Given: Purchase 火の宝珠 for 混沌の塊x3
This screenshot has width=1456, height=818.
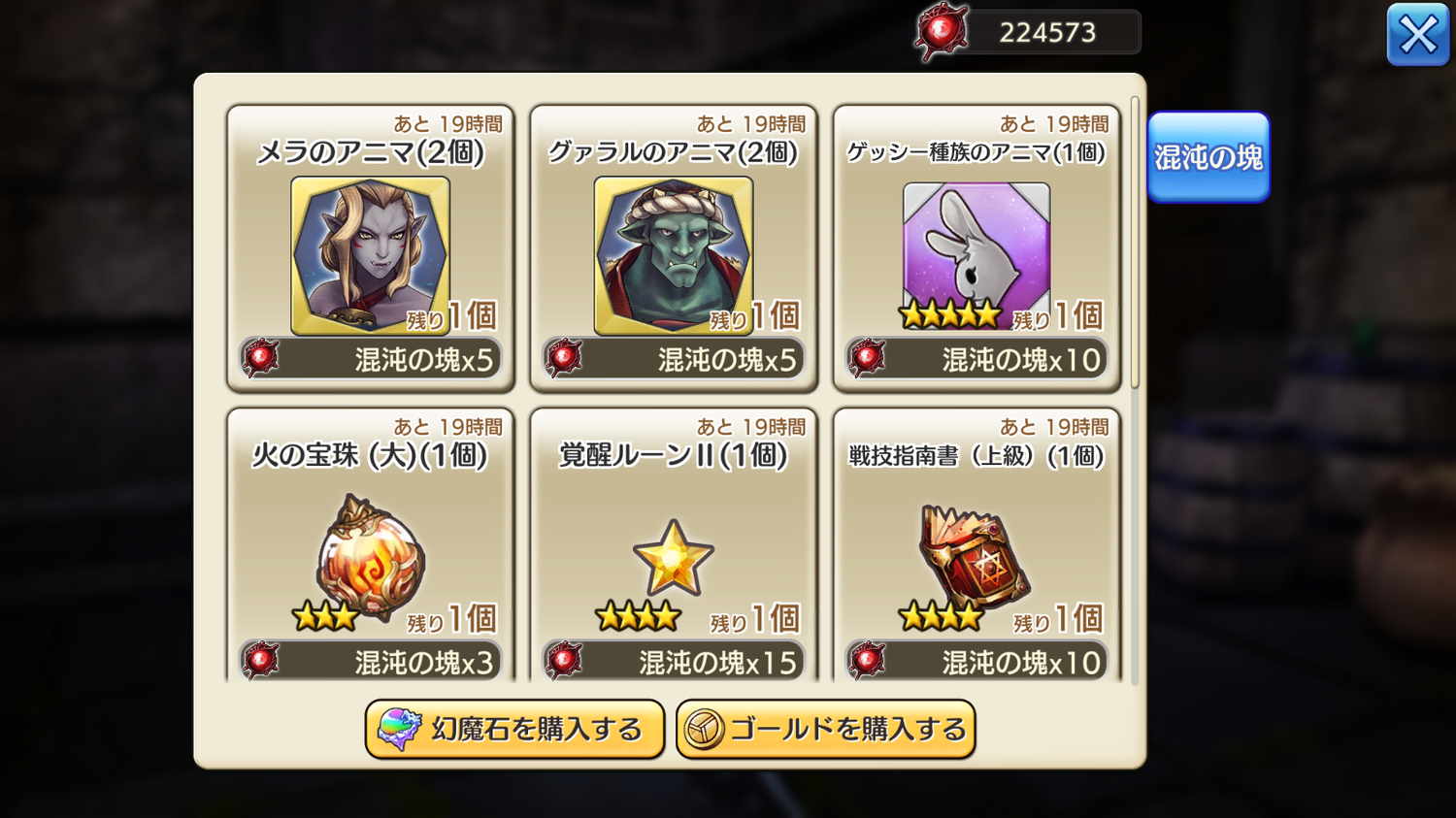Looking at the screenshot, I should (x=371, y=662).
